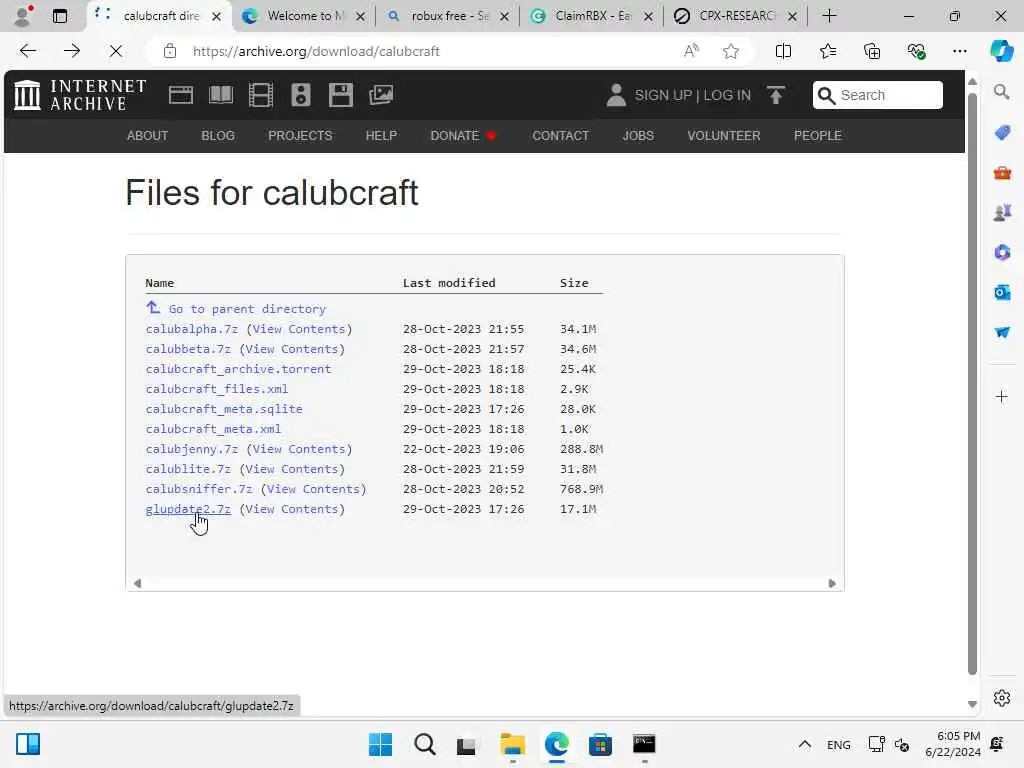The width and height of the screenshot is (1024, 768).
Task: Open Internet Archive web (Wayback) icon
Action: coord(180,95)
